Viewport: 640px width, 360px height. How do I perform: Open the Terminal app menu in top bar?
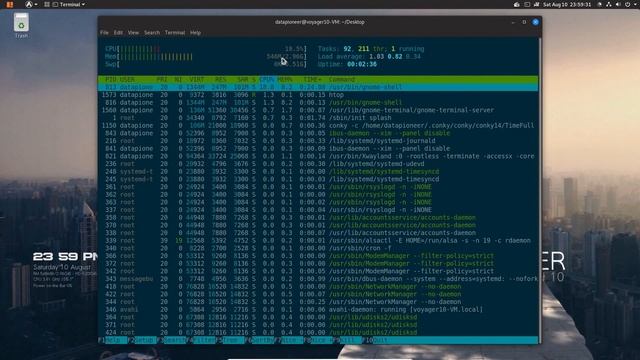pos(69,4)
